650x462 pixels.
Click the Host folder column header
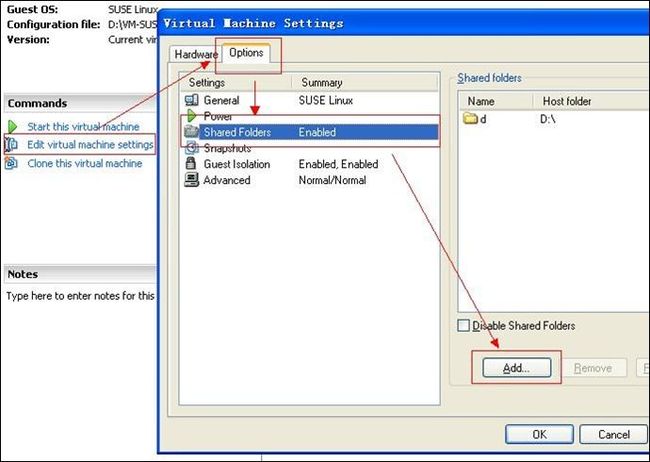point(591,101)
